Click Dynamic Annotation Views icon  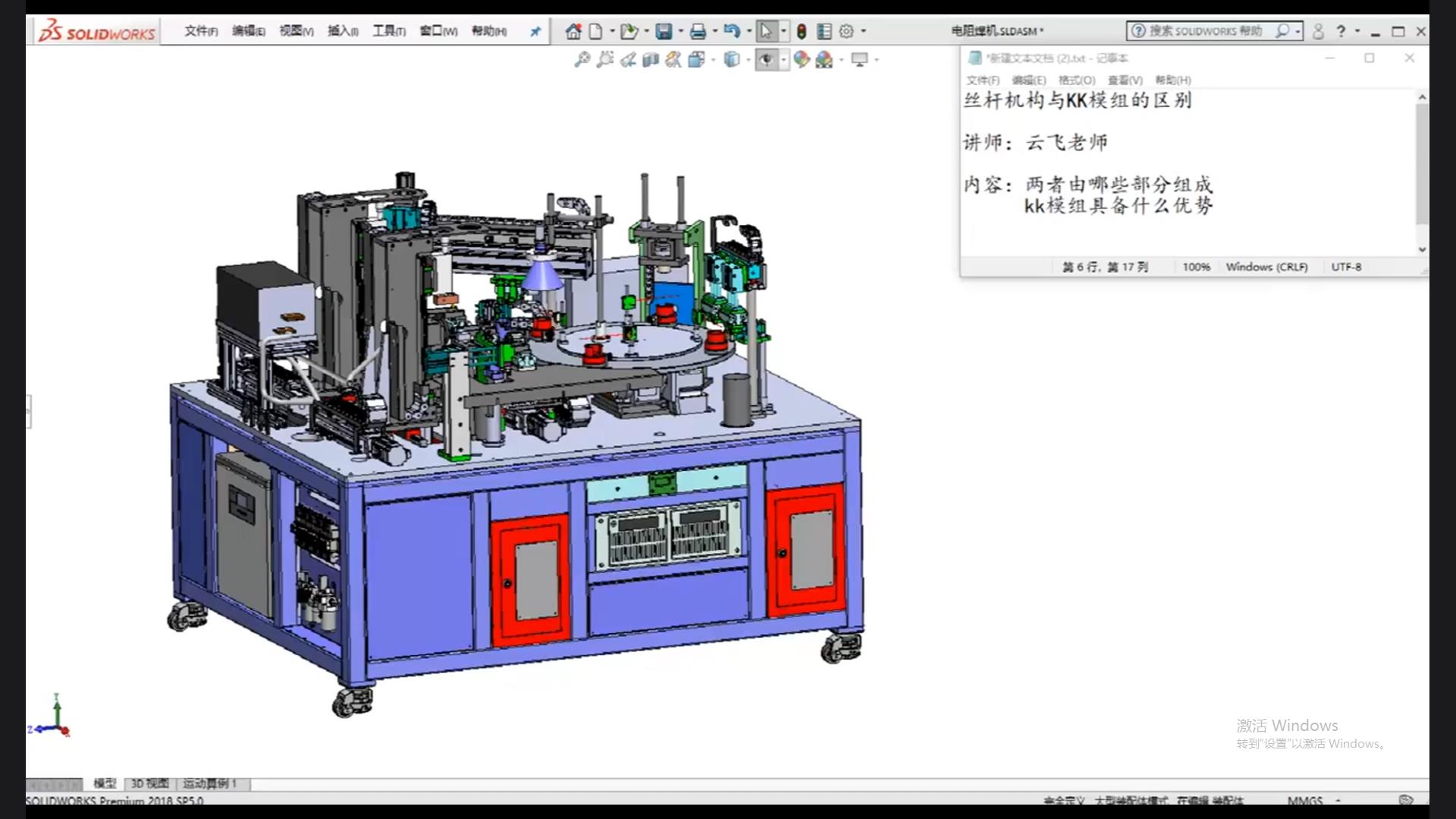[x=673, y=59]
